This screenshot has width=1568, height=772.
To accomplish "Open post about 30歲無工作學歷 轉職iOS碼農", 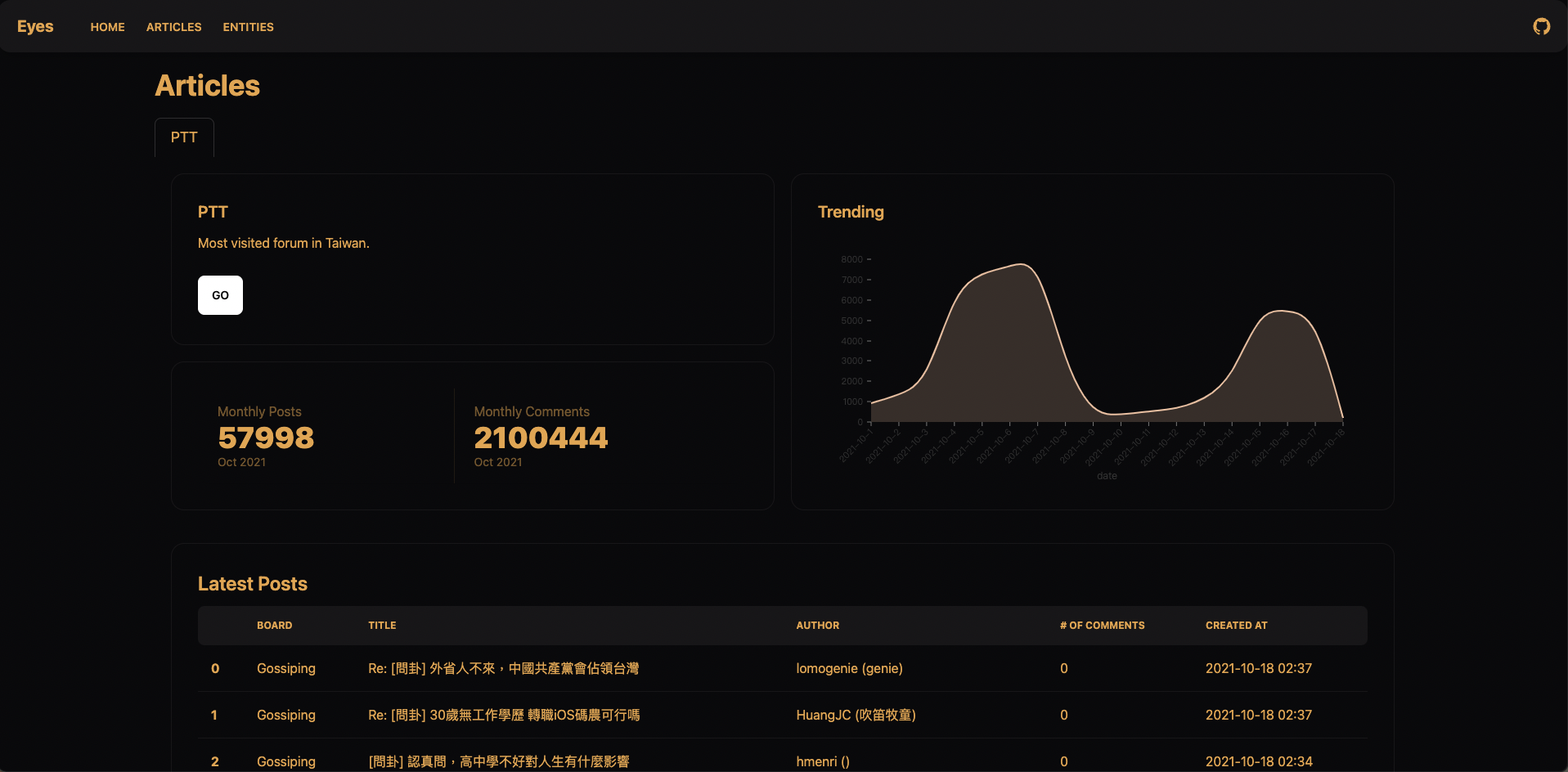I will click(504, 715).
